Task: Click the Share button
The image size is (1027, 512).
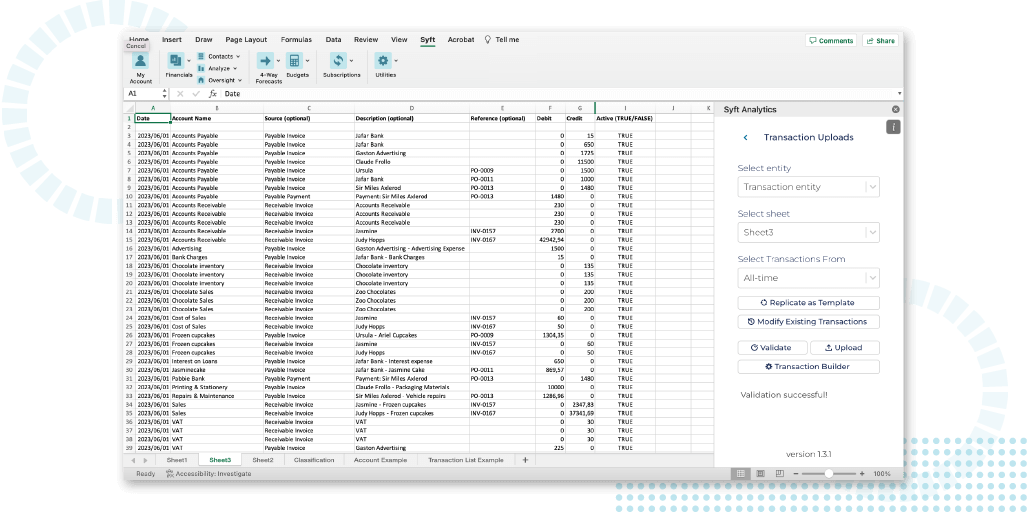Action: point(880,41)
